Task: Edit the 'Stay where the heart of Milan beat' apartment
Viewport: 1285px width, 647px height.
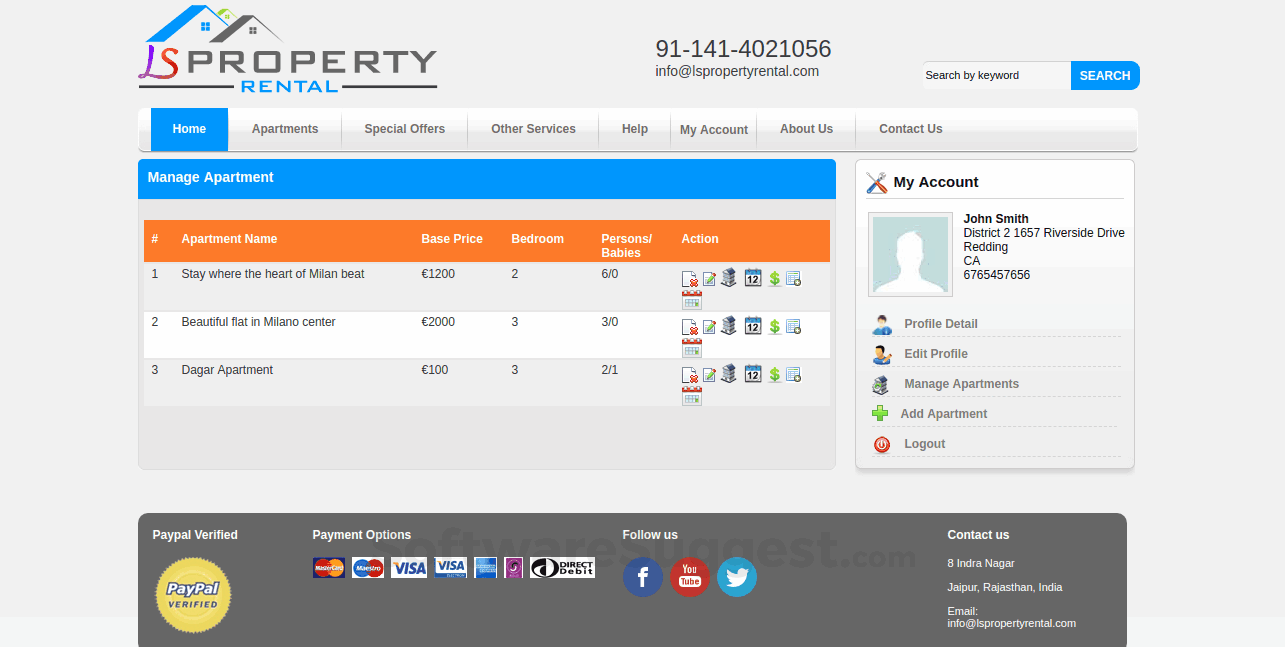Action: 709,279
